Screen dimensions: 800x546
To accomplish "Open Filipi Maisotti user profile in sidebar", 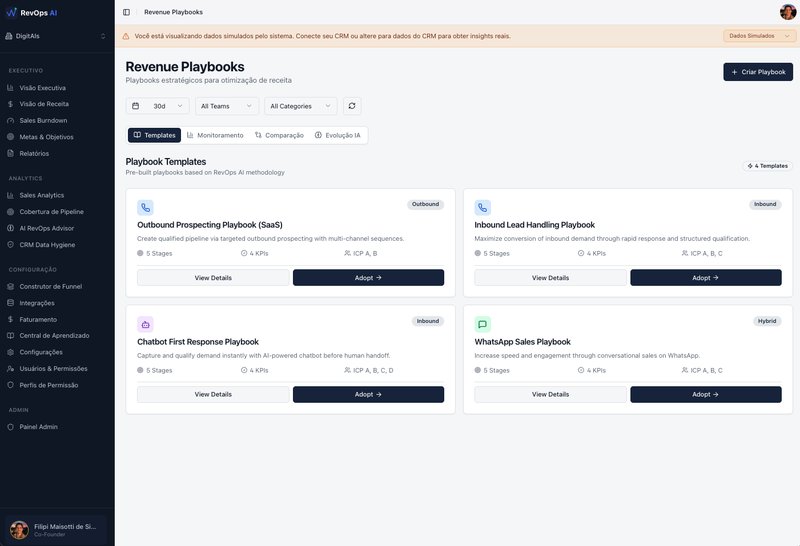I will coord(56,530).
